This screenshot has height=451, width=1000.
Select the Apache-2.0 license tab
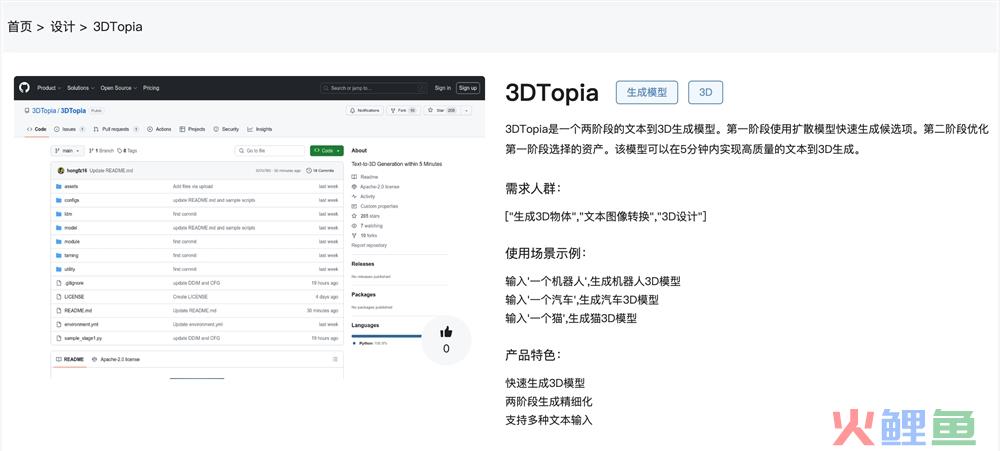(115, 360)
